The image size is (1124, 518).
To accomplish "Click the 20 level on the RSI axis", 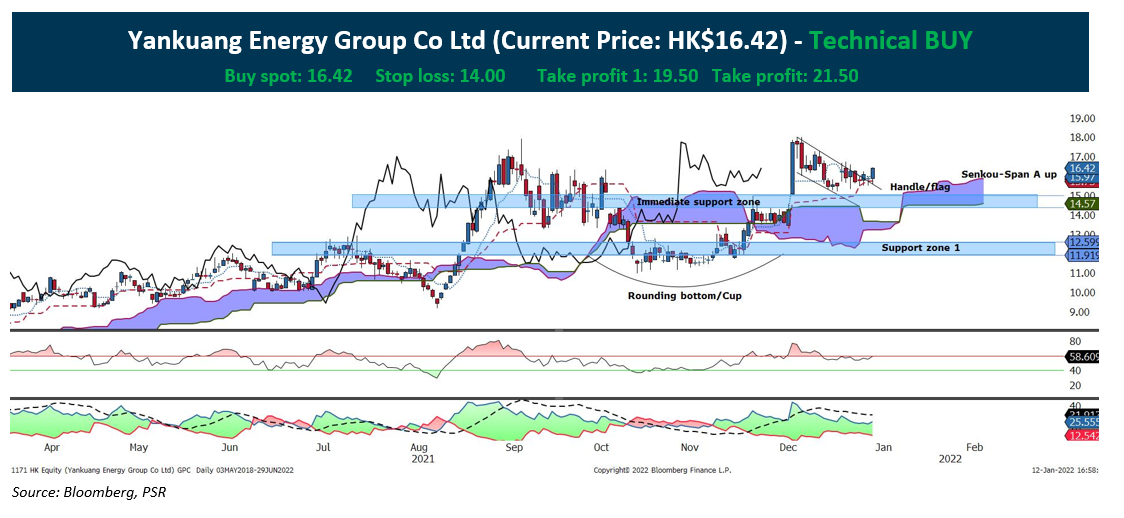I will coord(1074,386).
